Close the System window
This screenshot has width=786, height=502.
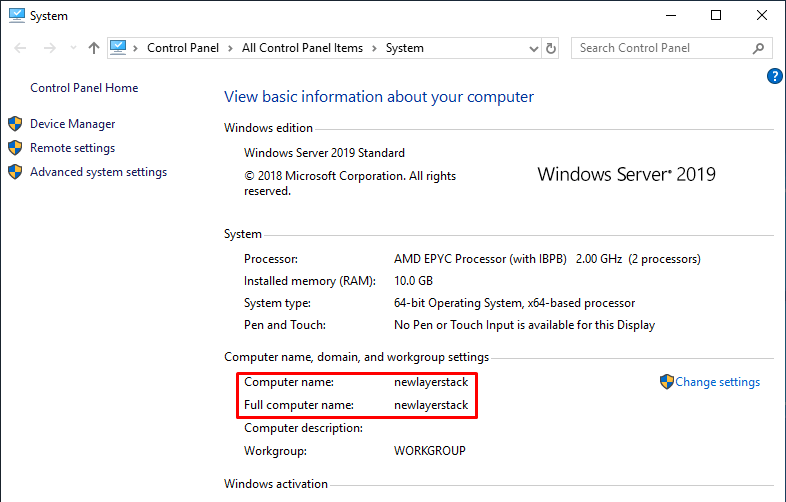click(762, 16)
